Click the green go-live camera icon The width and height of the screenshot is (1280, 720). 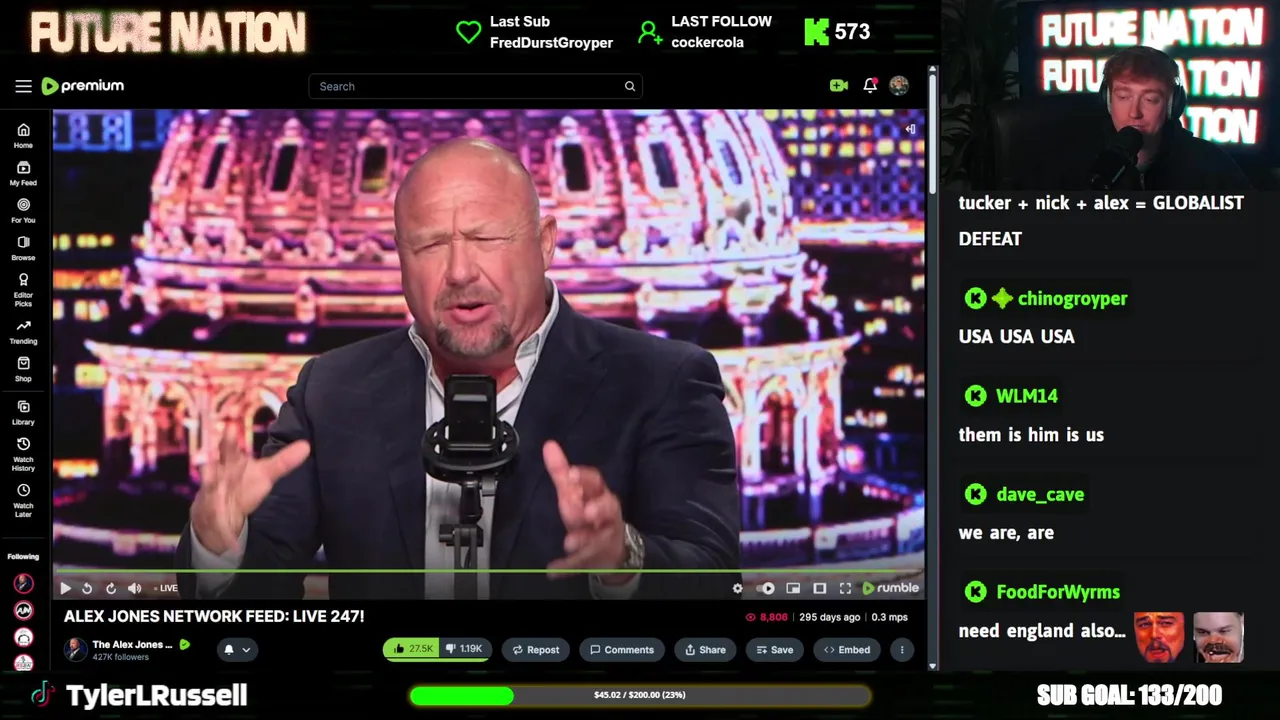[839, 86]
